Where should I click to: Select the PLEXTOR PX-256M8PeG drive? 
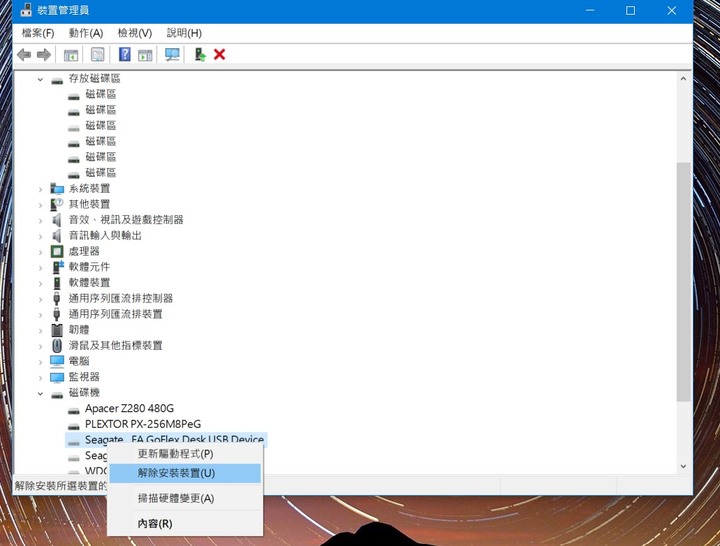coord(143,424)
